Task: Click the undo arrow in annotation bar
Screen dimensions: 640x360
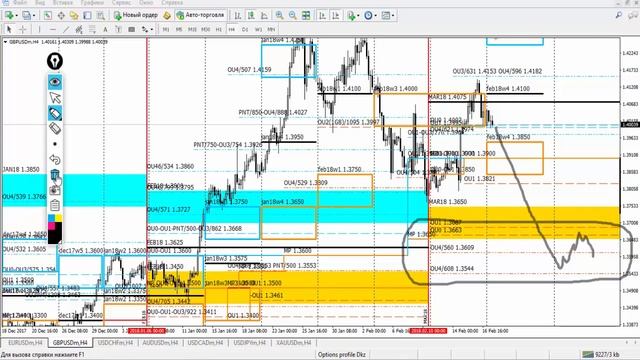Action: pyautogui.click(x=55, y=159)
